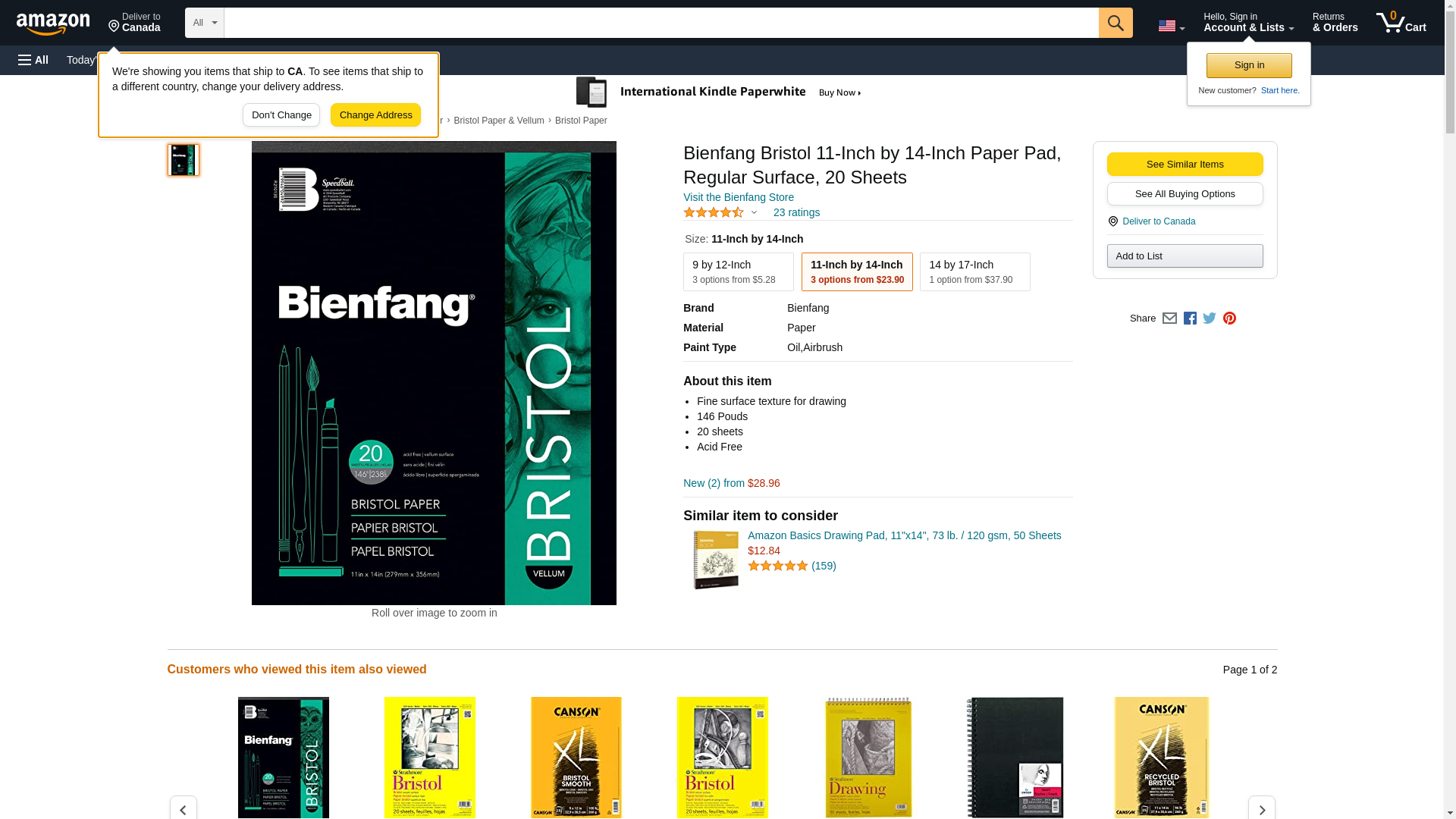Select the 11-Inch by 14-Inch size option

857,271
